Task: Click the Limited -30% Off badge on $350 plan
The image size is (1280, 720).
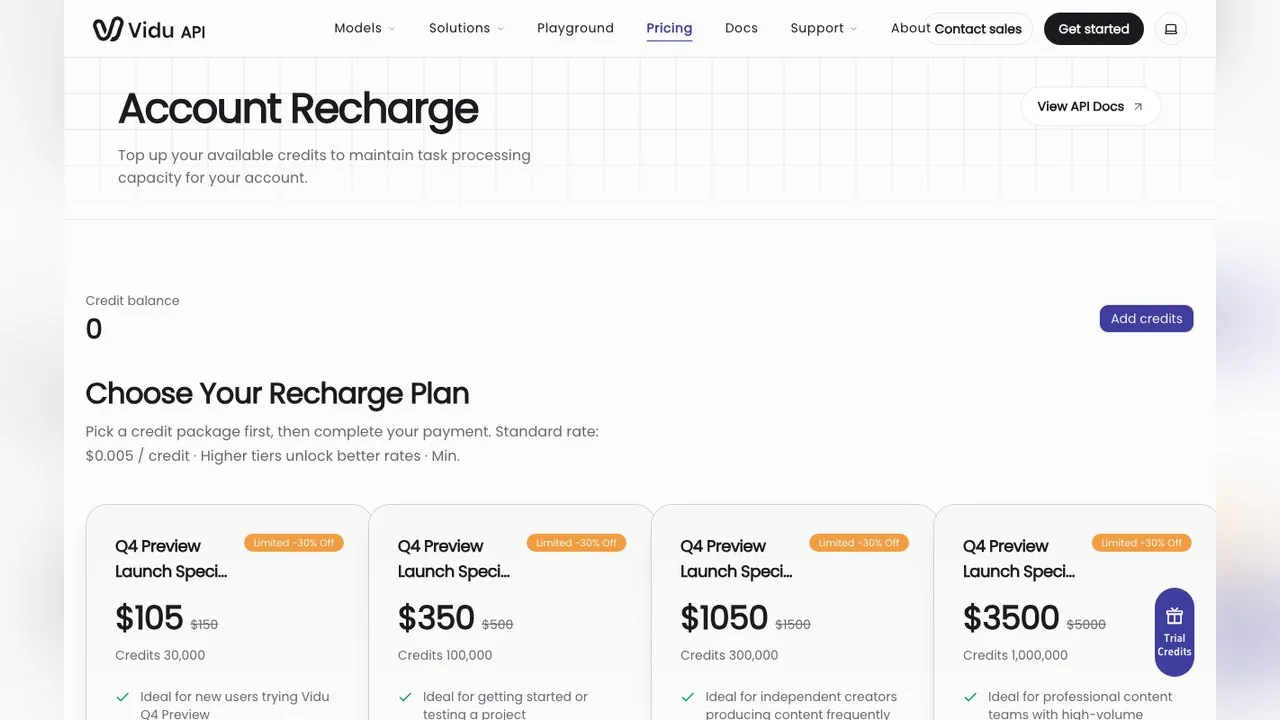Action: (576, 543)
